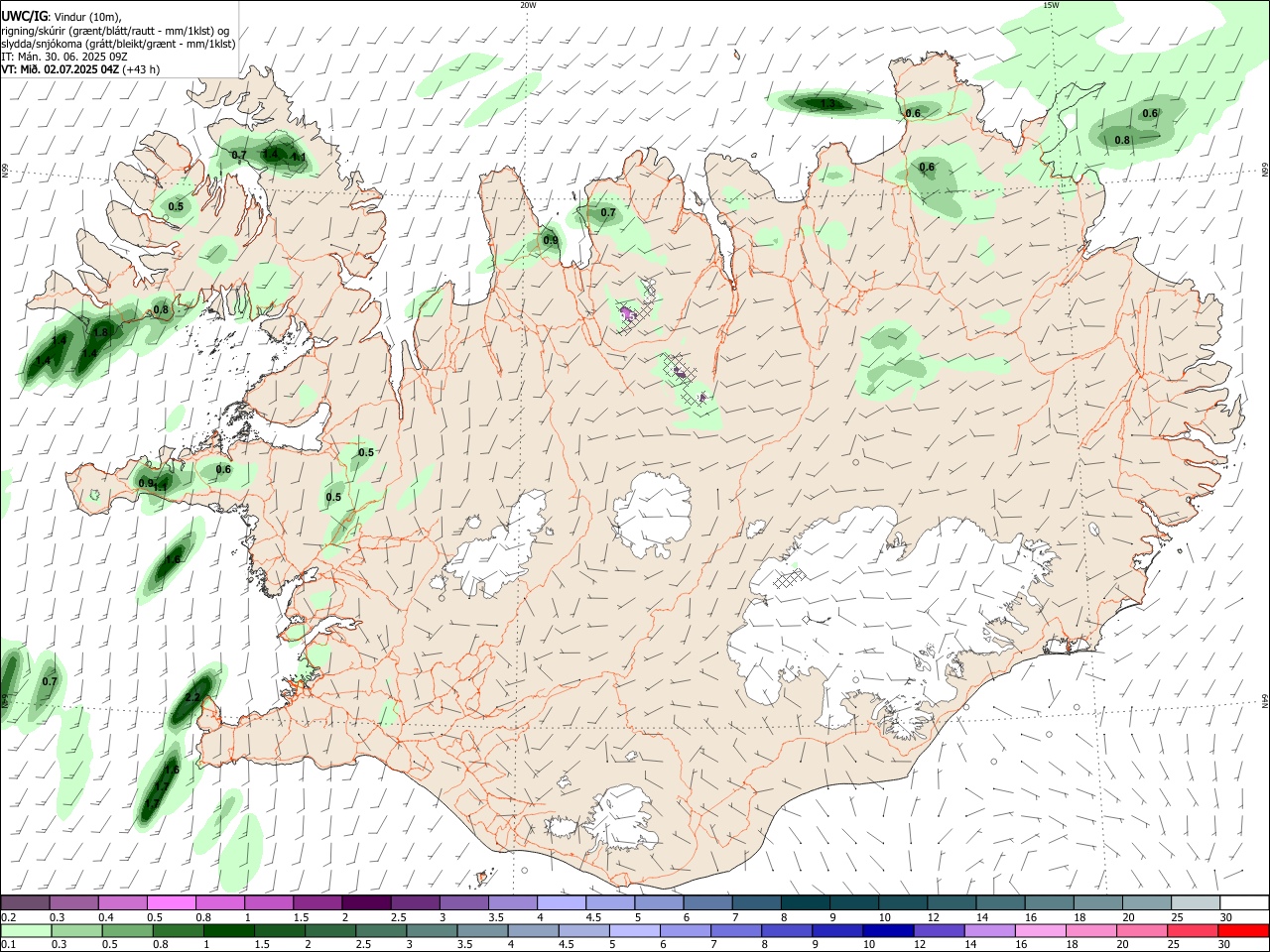Select the 'slydda/snjókoma' legend description line
The image size is (1270, 952).
(x=118, y=44)
